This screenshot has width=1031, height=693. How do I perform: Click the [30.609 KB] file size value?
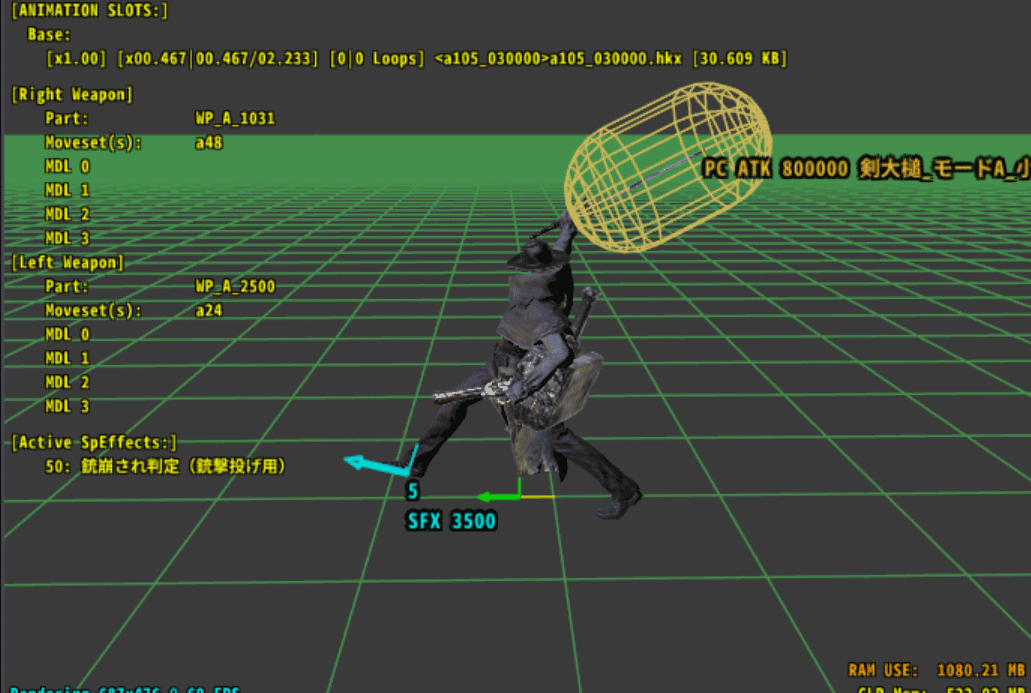point(740,59)
